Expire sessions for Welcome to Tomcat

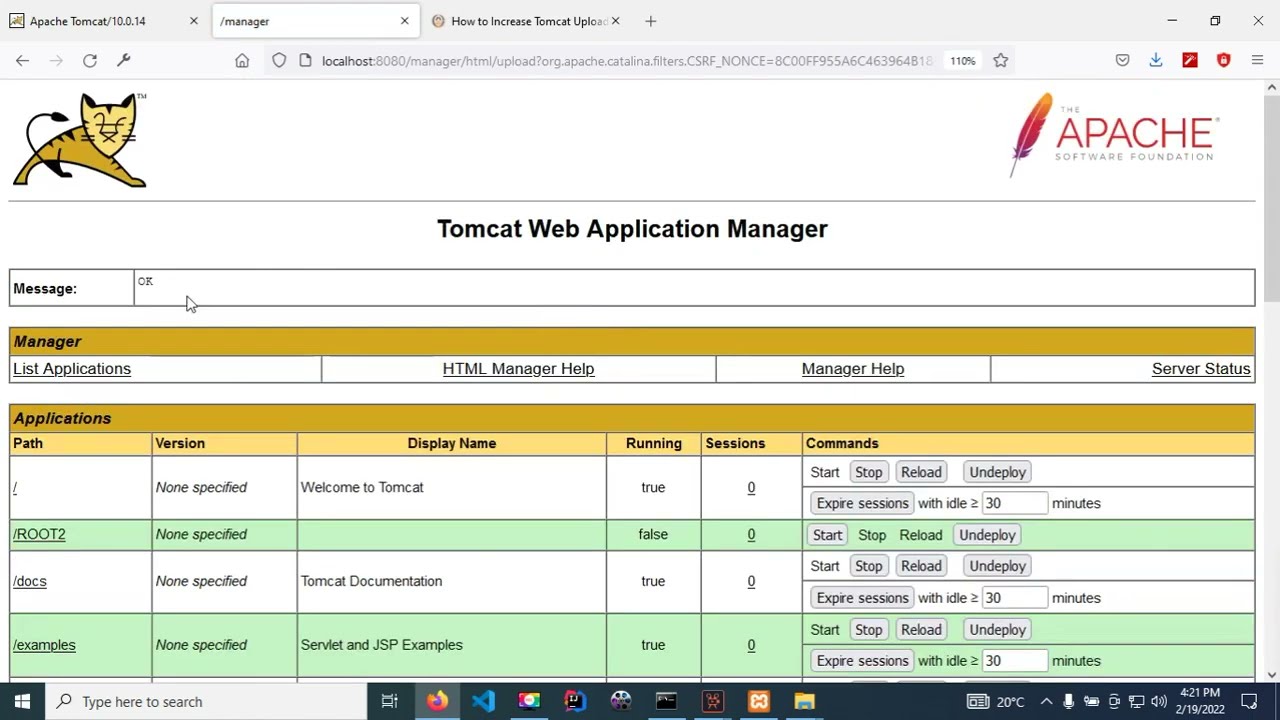pos(862,503)
